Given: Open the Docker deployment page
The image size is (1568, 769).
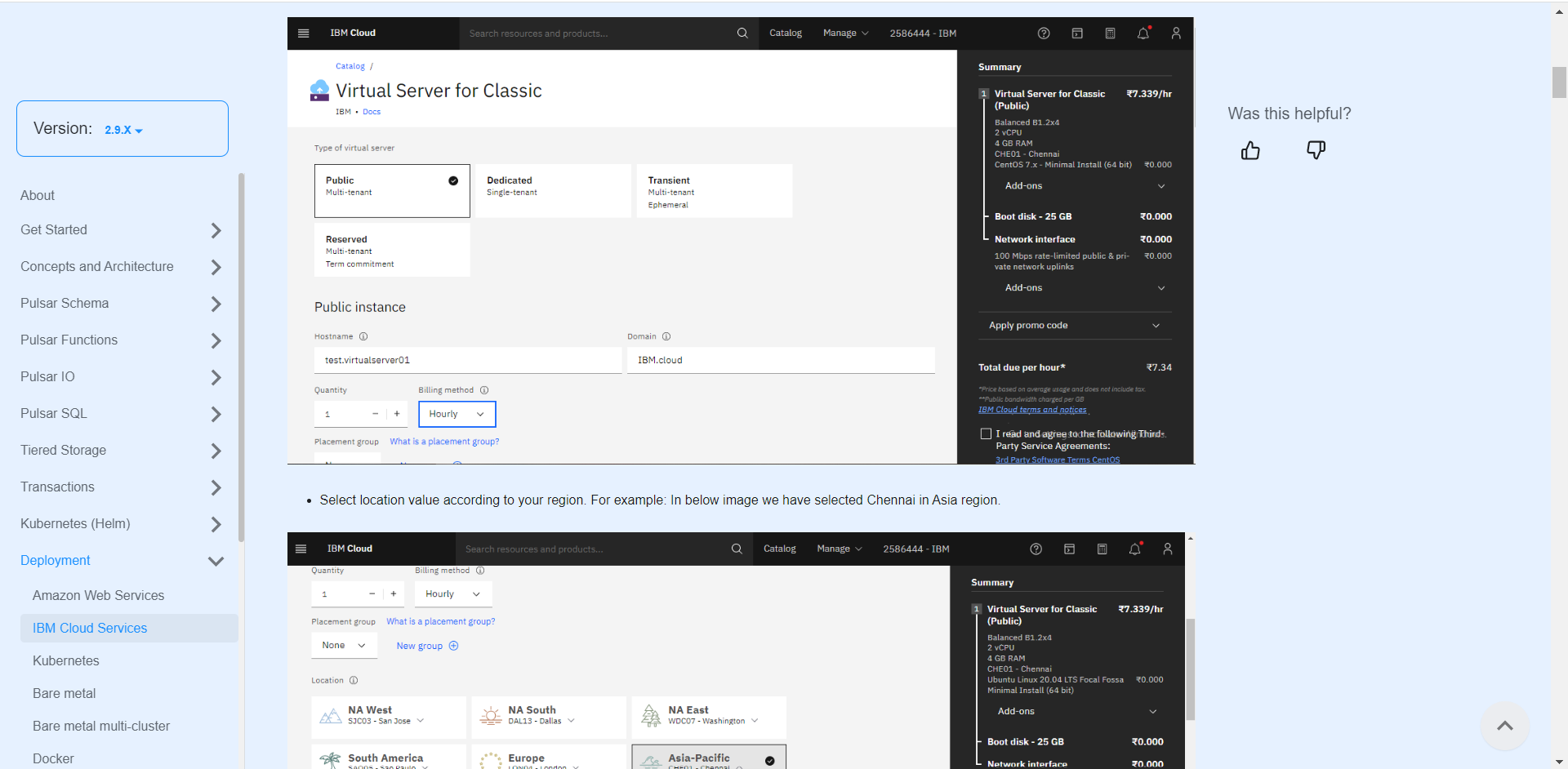Looking at the screenshot, I should [x=53, y=758].
